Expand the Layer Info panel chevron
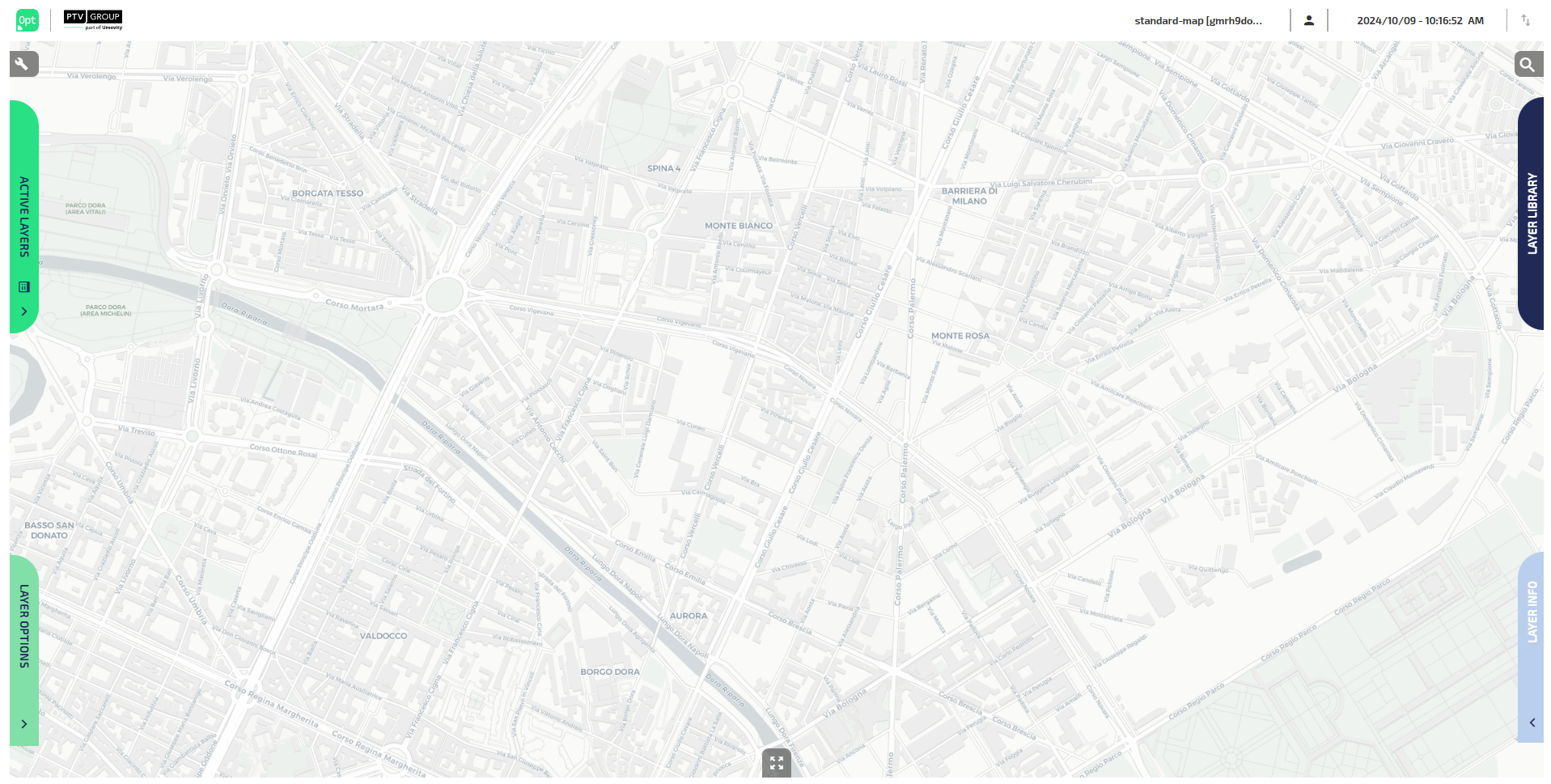This screenshot has width=1551, height=784. pos(1532,723)
